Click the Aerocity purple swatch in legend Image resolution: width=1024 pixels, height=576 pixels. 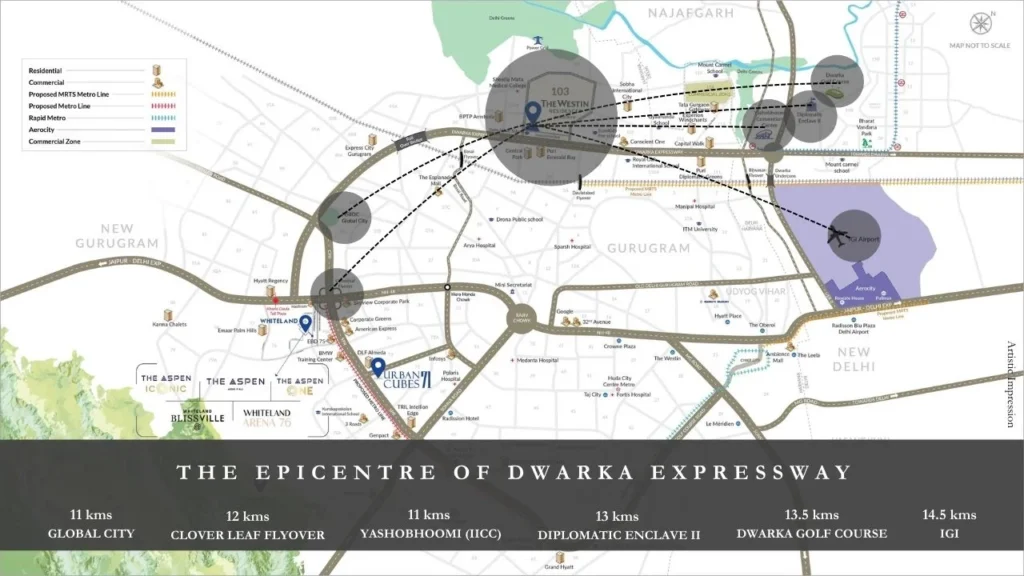(x=156, y=129)
